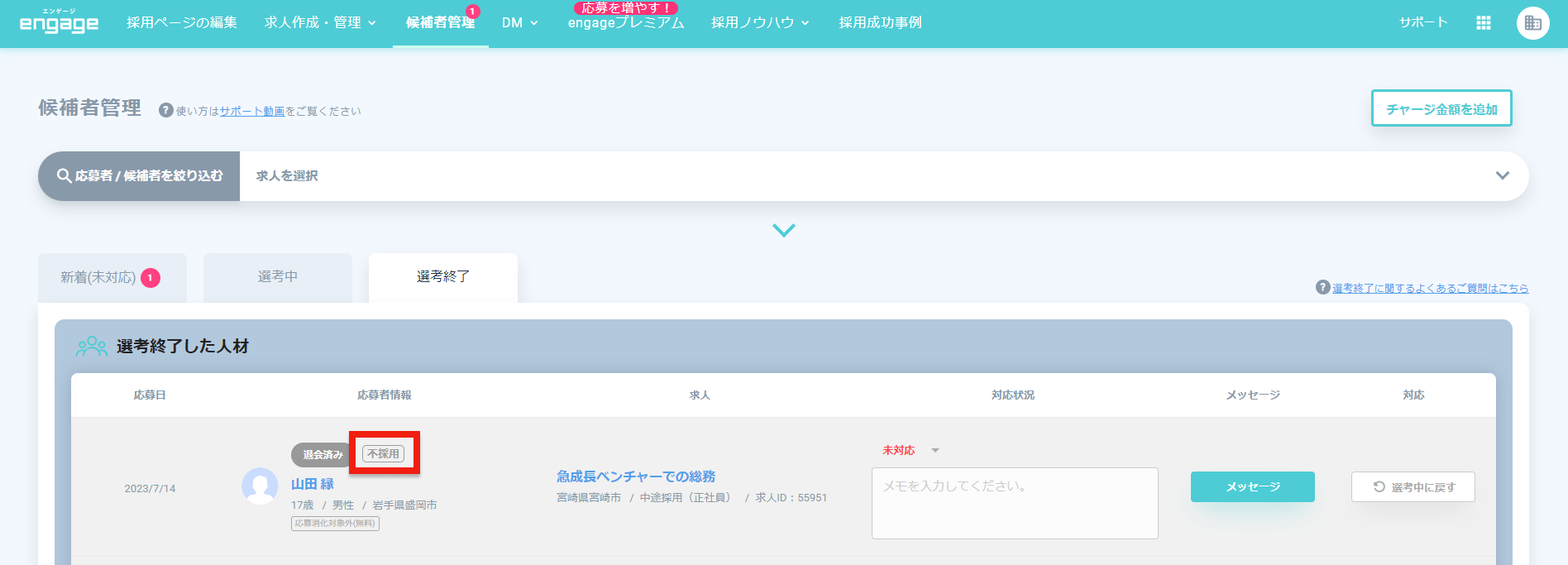Open the 採用ノウハウ menu

coord(760,22)
